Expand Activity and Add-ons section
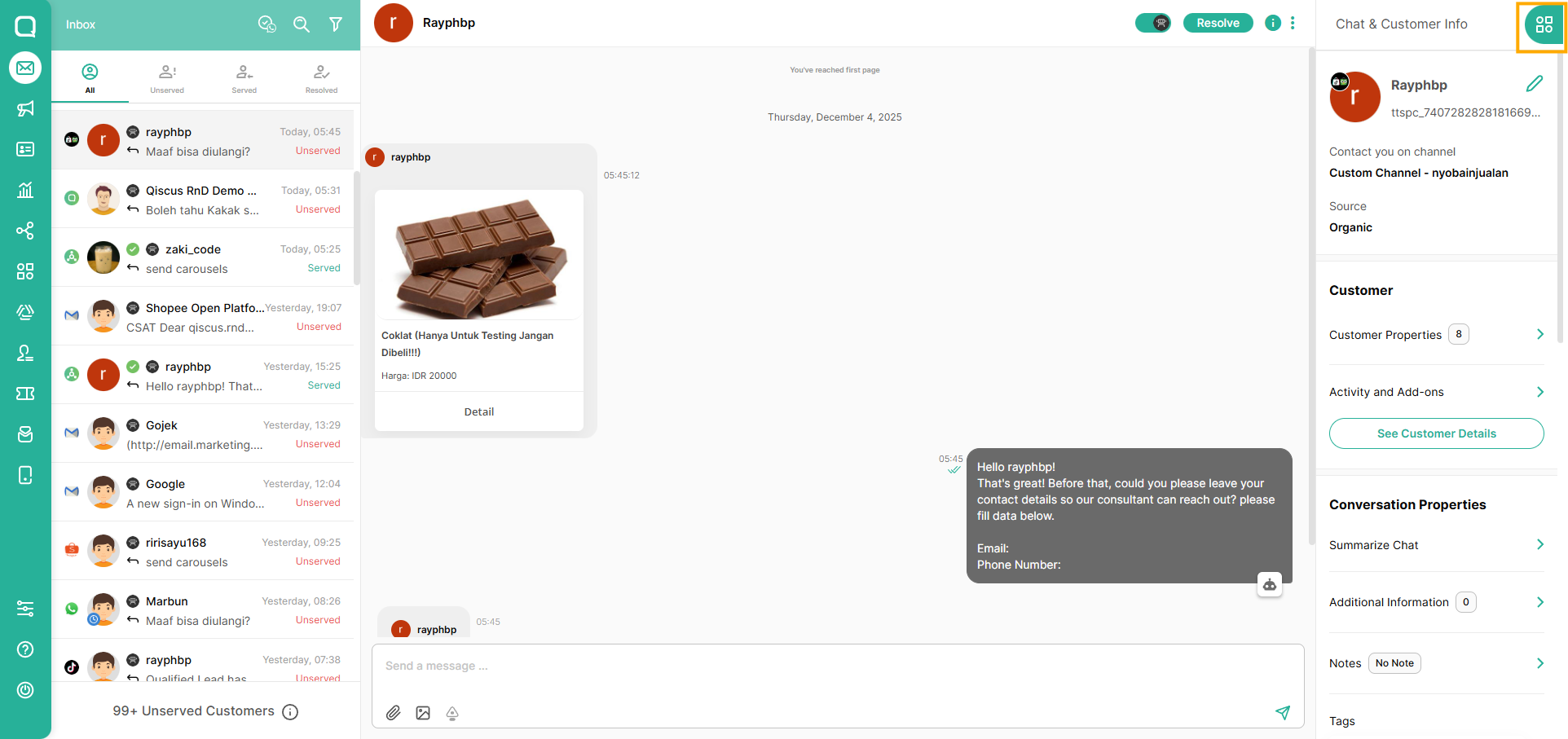This screenshot has height=739, width=1568. tap(1539, 392)
